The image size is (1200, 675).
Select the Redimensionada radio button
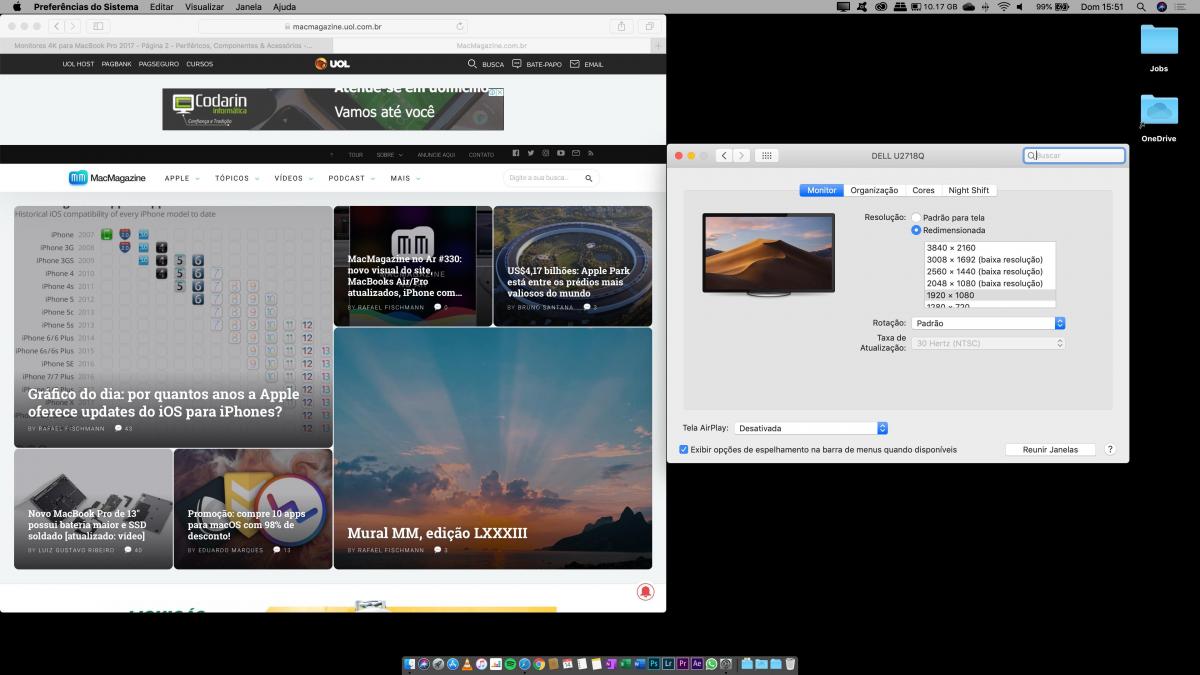pos(916,230)
